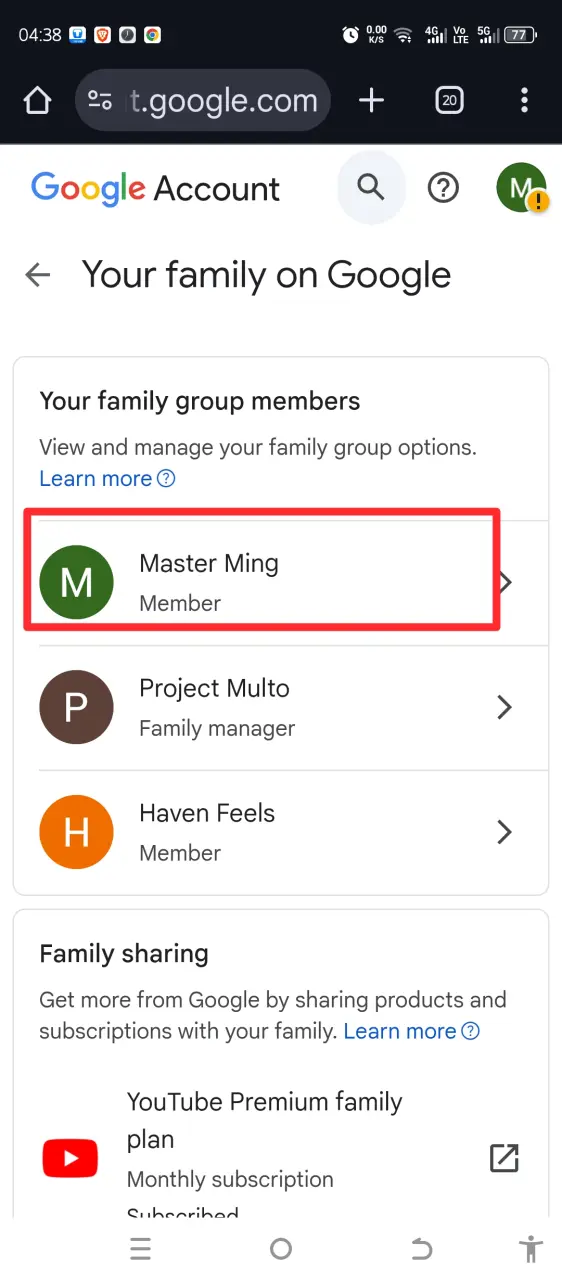Tap the accessibility figure icon

pos(531,1248)
